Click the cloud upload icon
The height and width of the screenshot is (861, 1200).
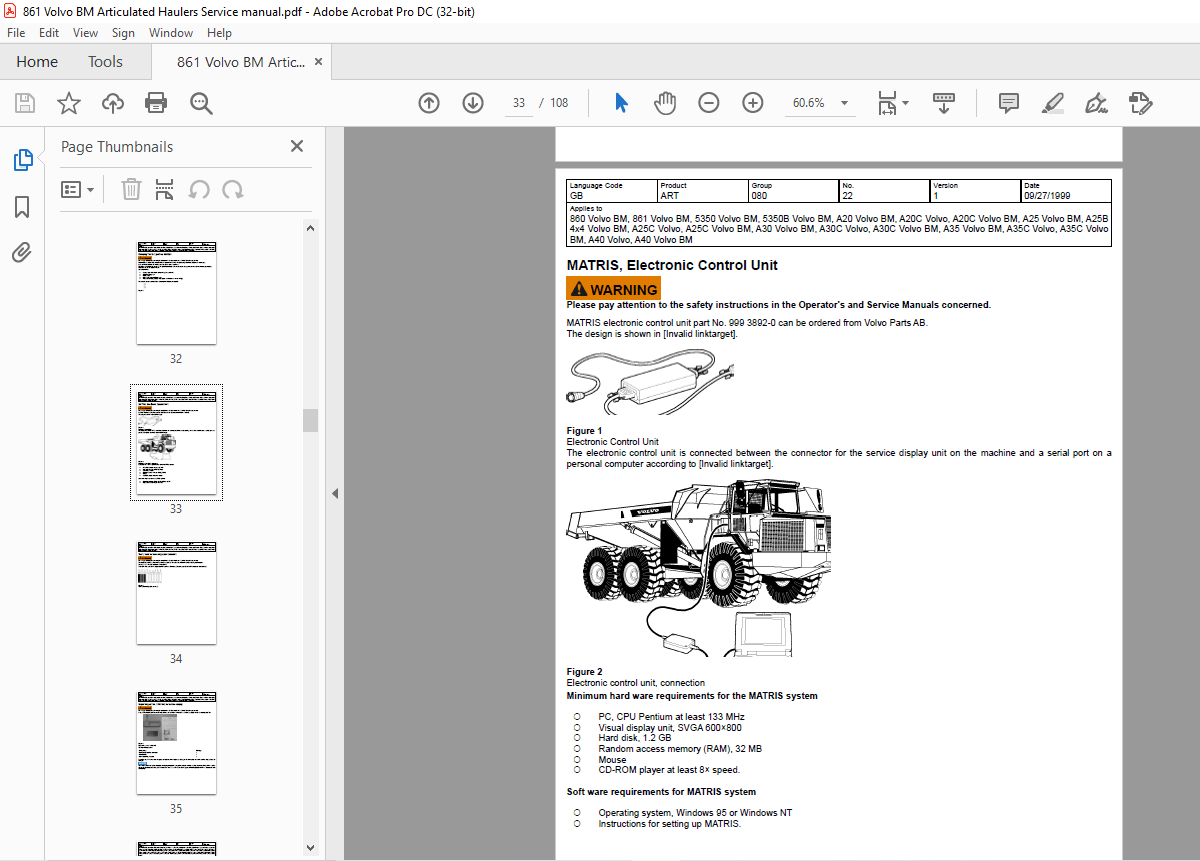click(112, 103)
